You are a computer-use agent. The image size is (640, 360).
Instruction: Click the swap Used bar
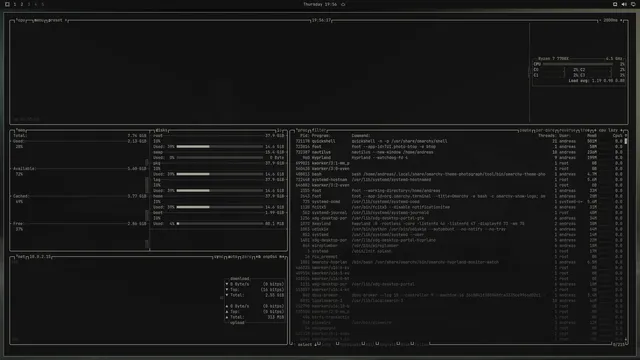tap(220, 158)
